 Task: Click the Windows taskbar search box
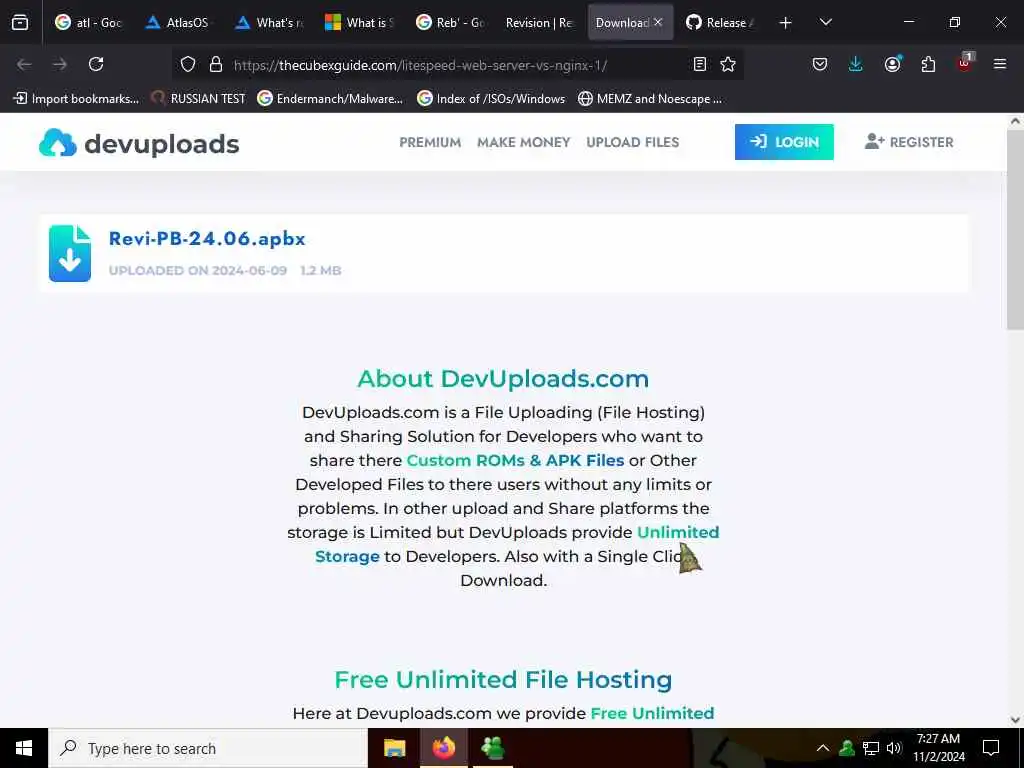[x=208, y=748]
